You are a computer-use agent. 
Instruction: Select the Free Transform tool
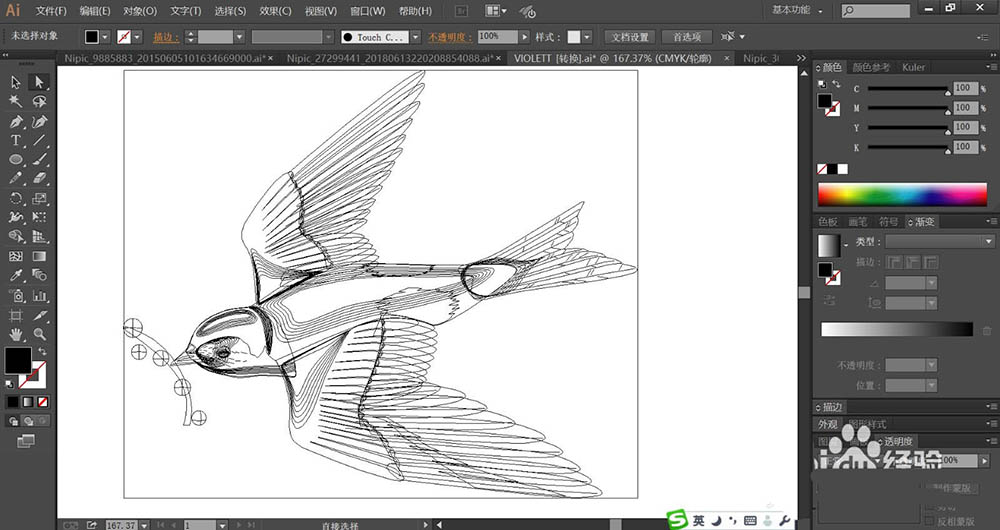pos(39,217)
